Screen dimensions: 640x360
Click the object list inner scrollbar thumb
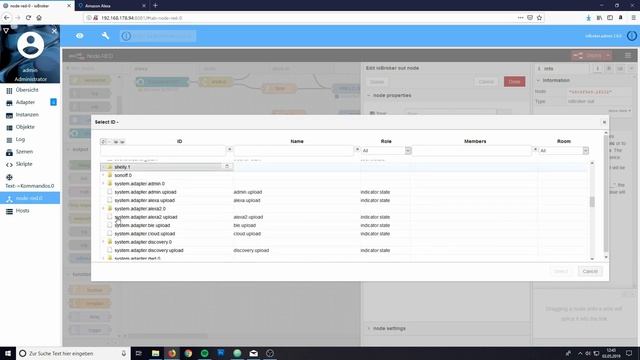592,201
